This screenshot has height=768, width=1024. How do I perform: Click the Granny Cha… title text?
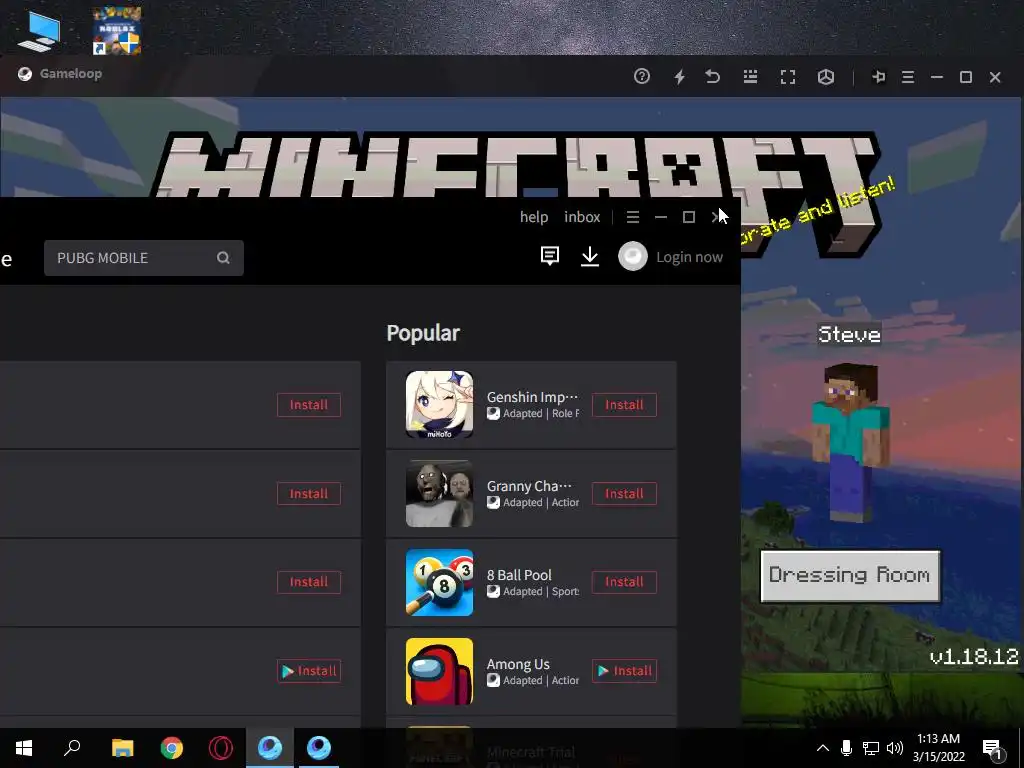point(529,486)
